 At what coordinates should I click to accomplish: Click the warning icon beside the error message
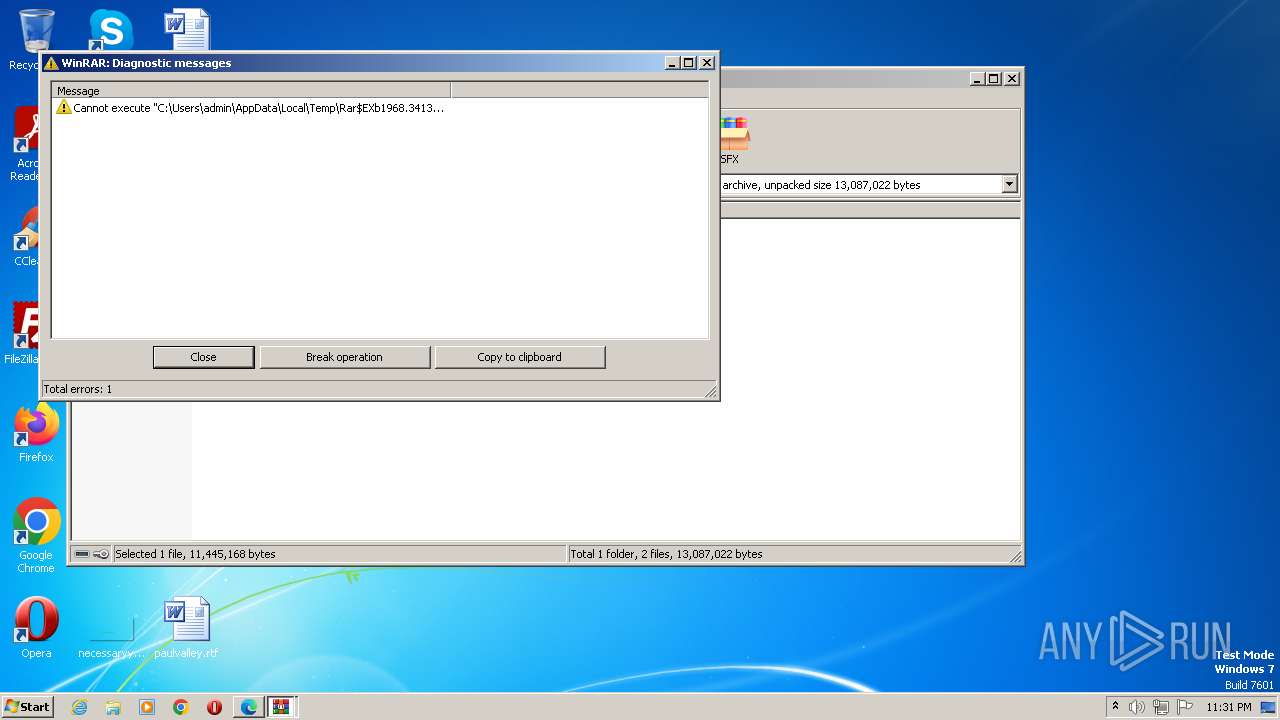64,107
